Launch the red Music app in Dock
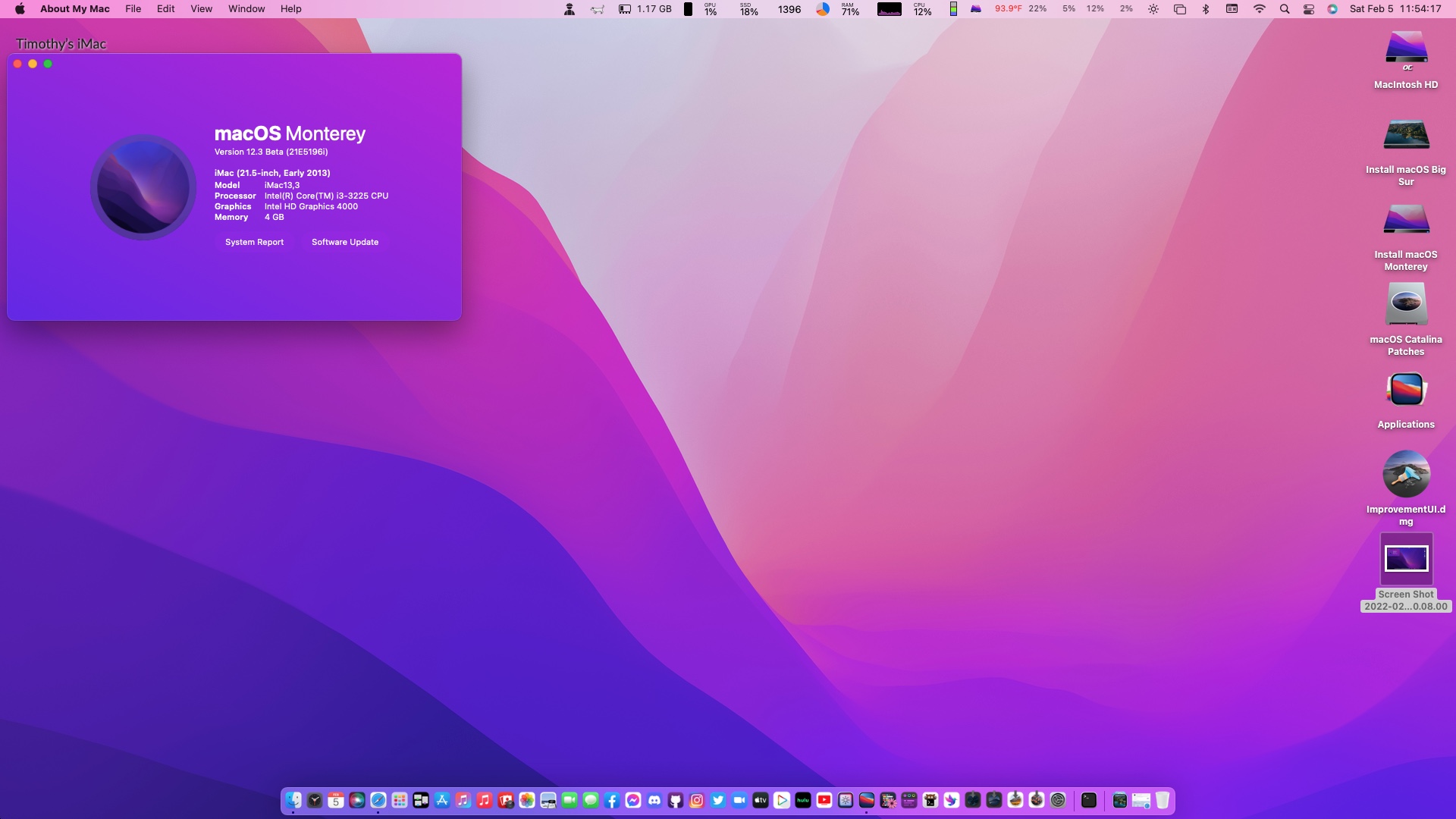The image size is (1456, 819). click(x=485, y=800)
